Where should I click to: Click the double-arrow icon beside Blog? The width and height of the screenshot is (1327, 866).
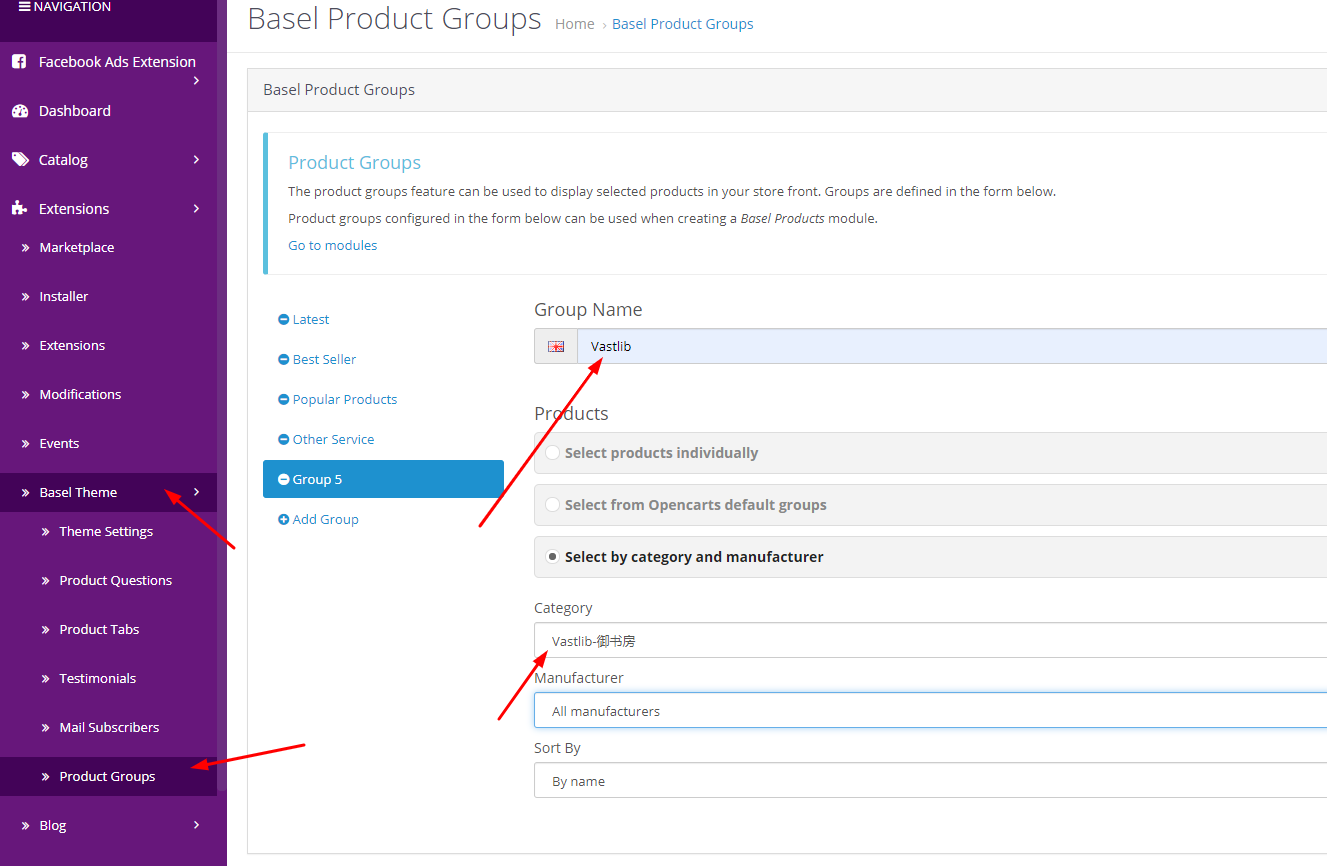click(x=26, y=826)
